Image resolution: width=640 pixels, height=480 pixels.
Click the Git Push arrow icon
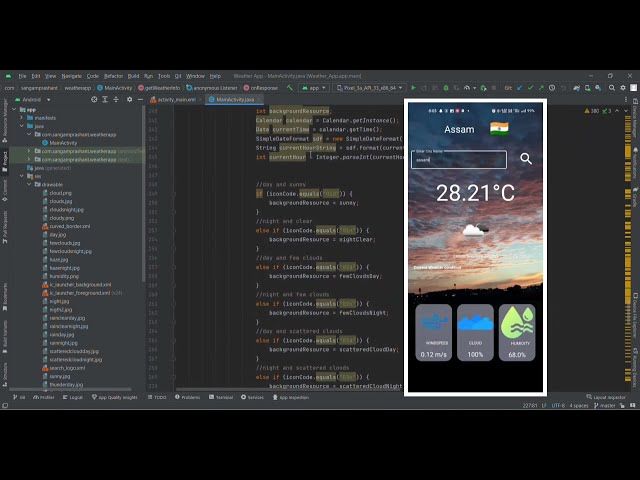click(541, 88)
